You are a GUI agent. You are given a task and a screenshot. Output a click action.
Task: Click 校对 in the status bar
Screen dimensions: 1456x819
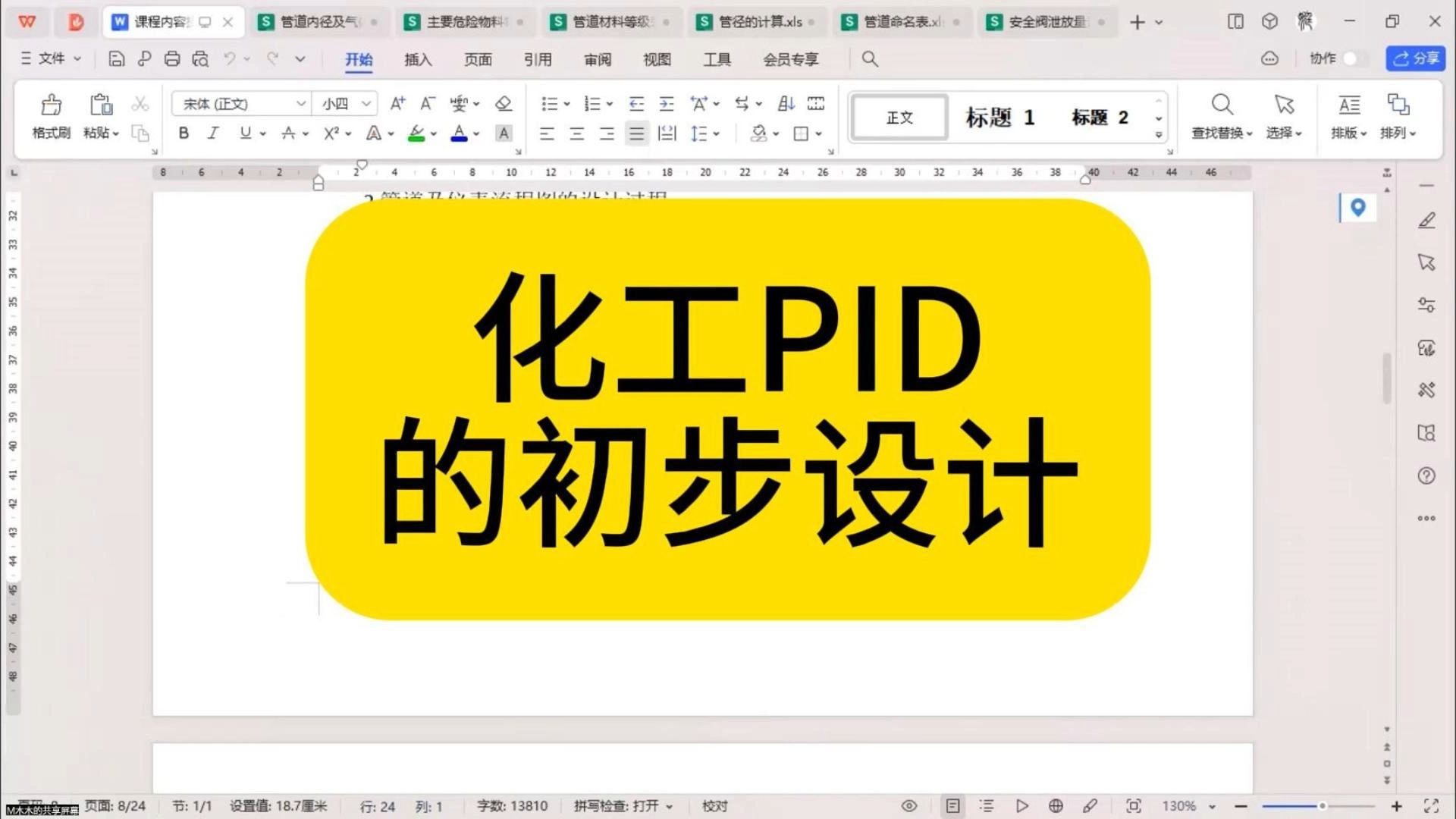point(714,806)
